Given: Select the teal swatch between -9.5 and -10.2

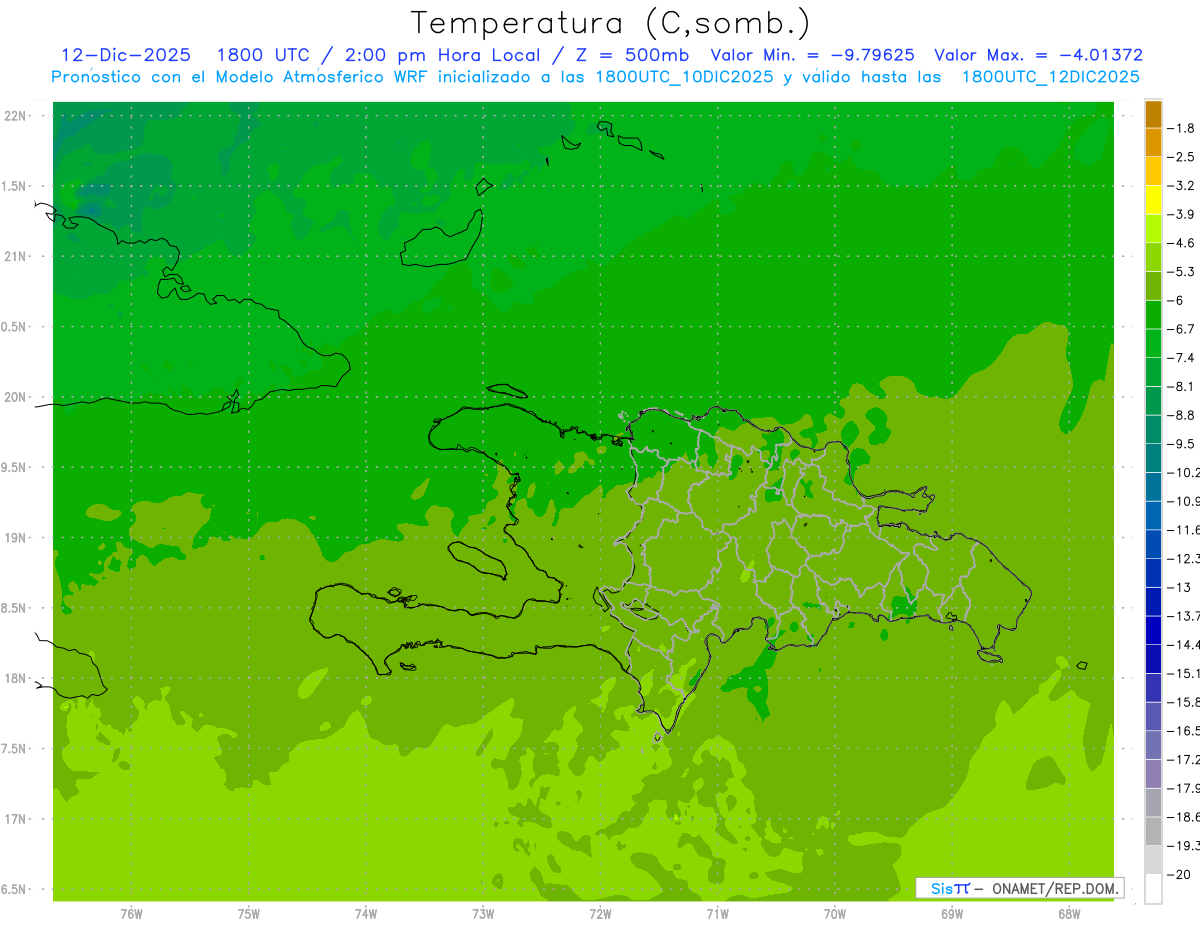Looking at the screenshot, I should coord(1153,458).
